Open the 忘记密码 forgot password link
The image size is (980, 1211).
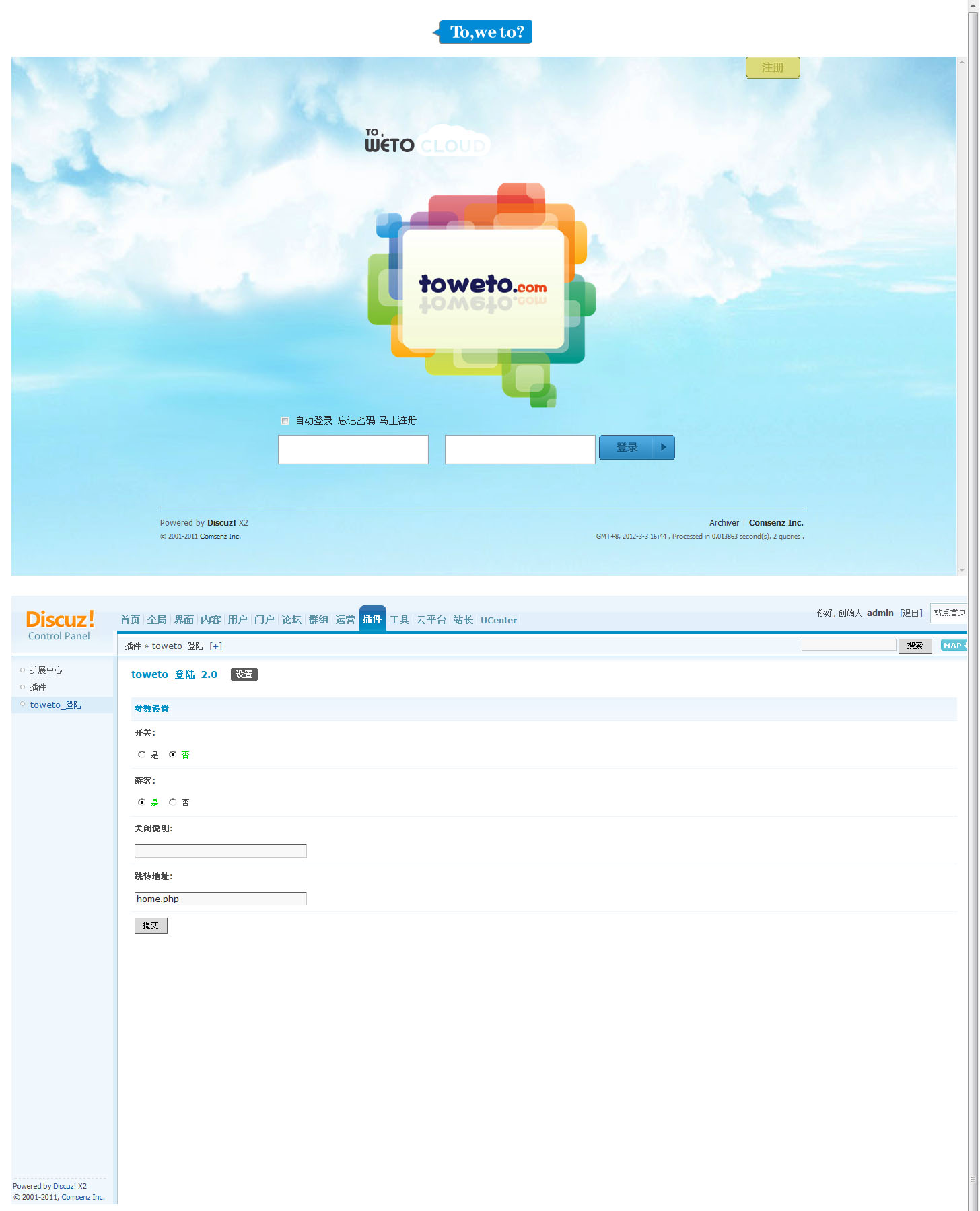(356, 421)
